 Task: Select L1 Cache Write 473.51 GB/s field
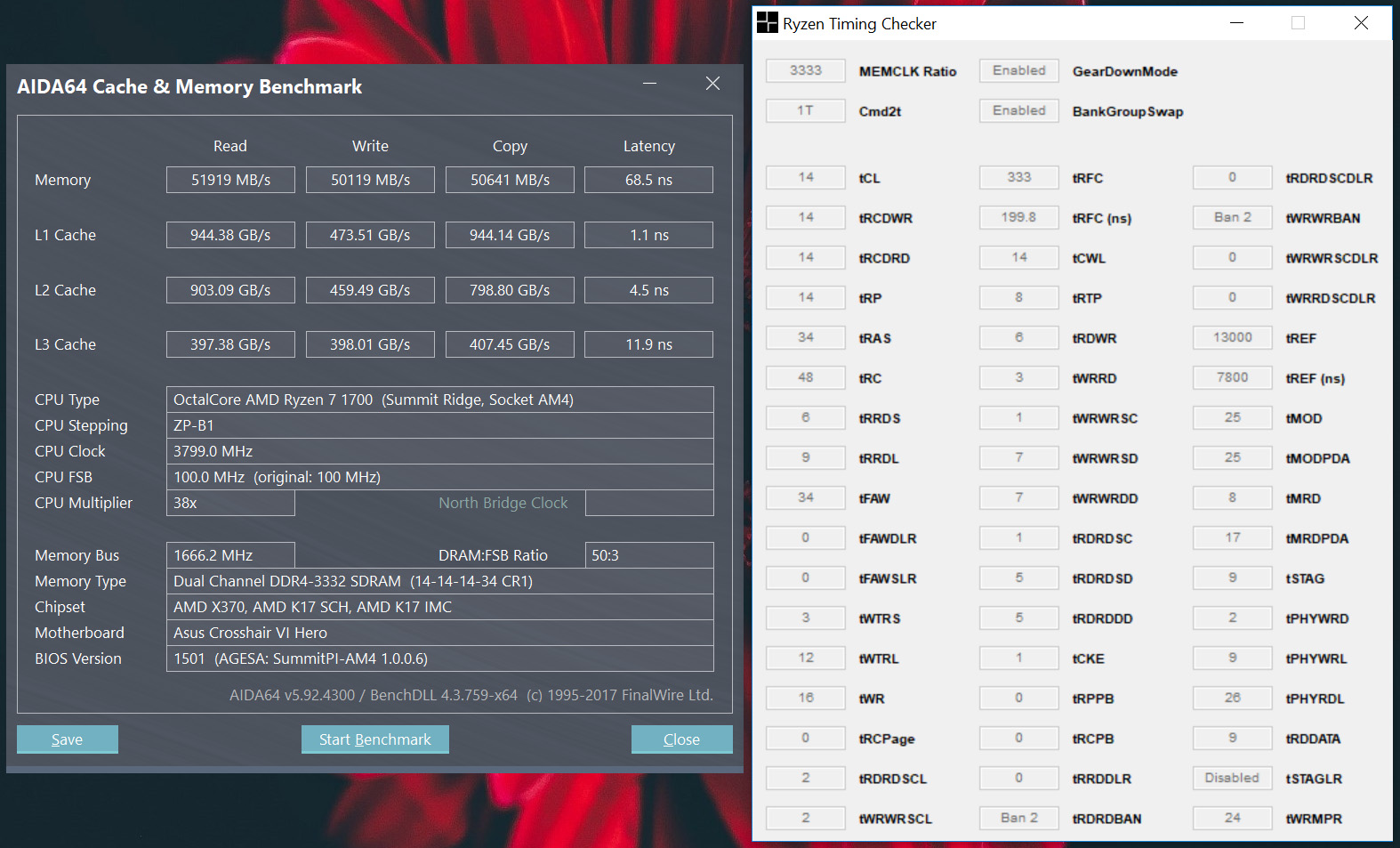(370, 235)
